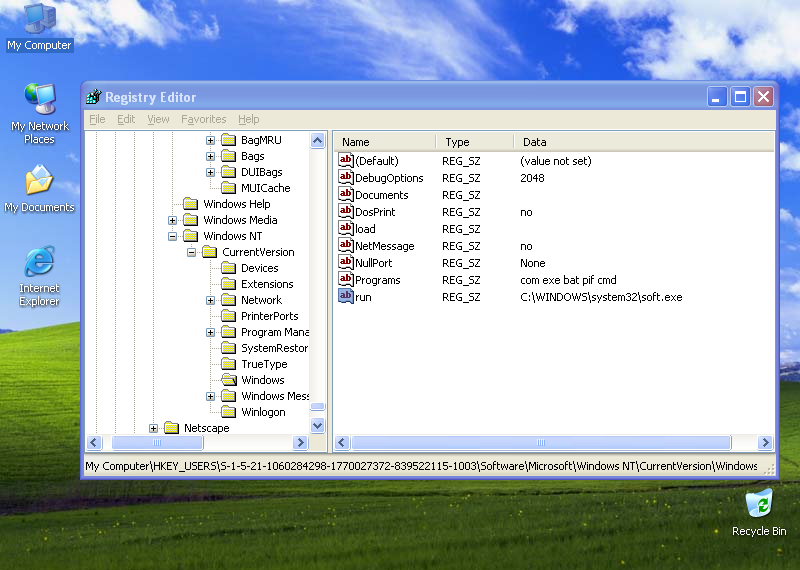Expand the DUIBags key
This screenshot has width=800, height=570.
click(210, 172)
